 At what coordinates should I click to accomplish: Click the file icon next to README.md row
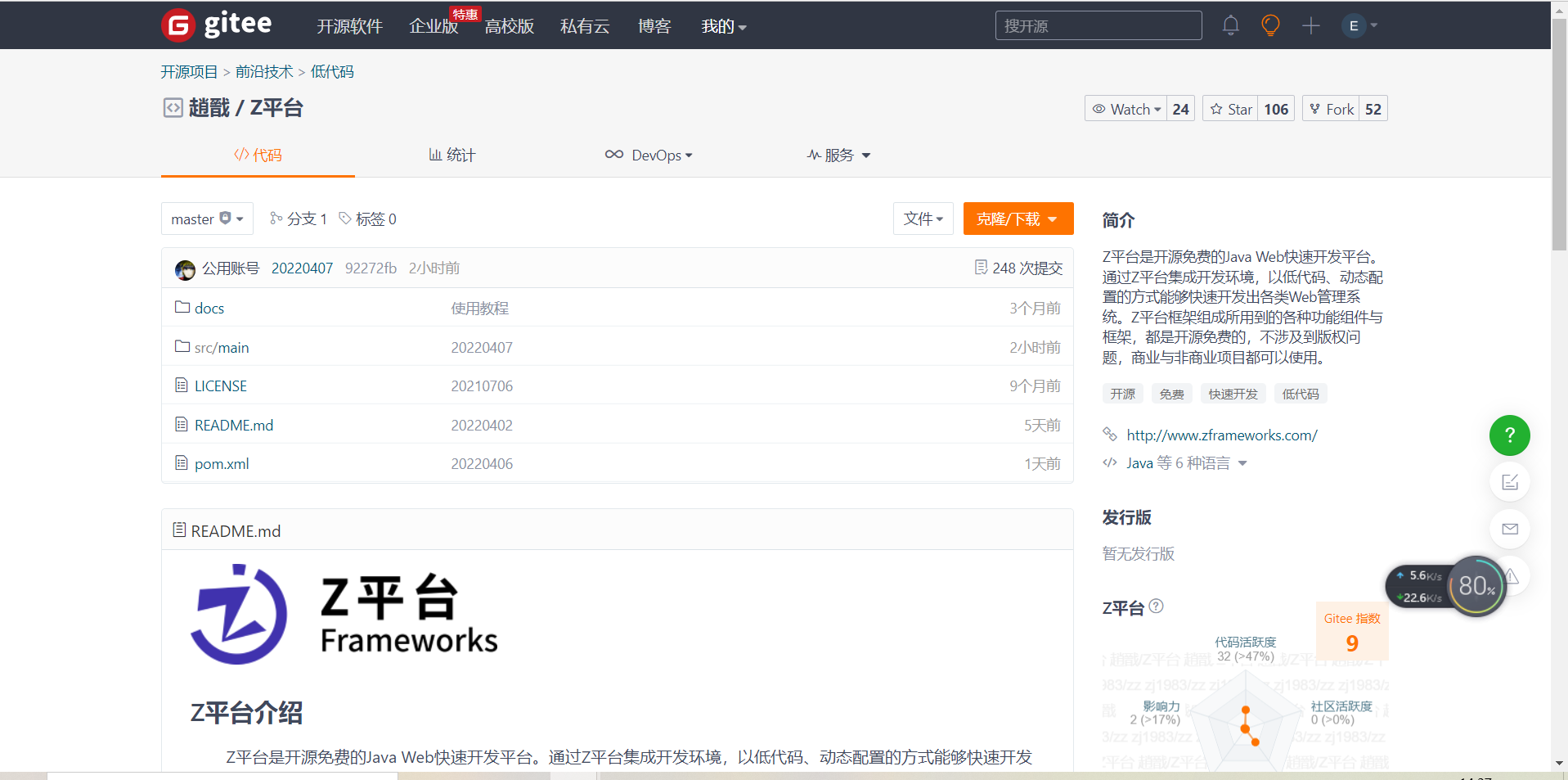coord(182,425)
